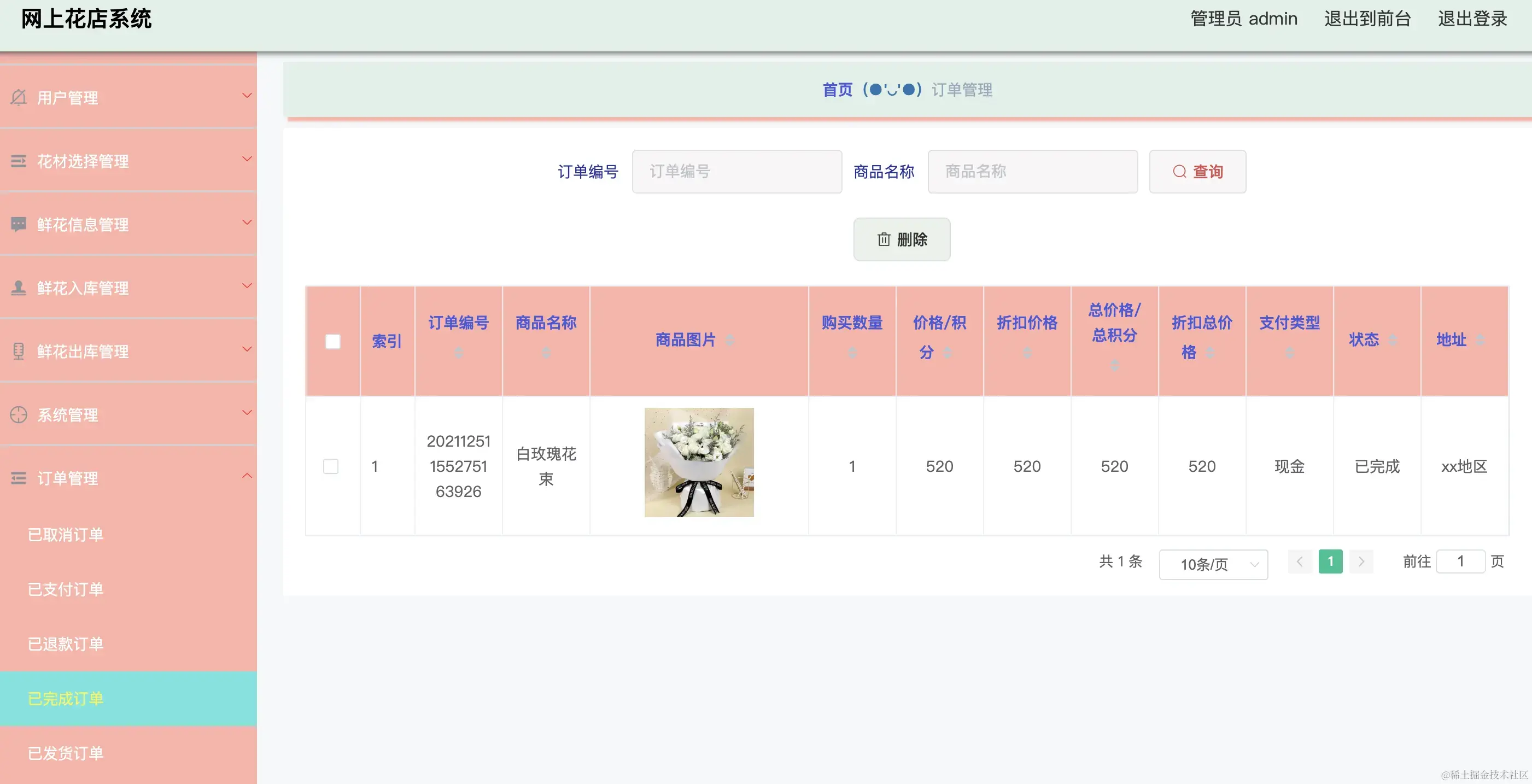Image resolution: width=1532 pixels, height=784 pixels.
Task: Collapse the 订单管理 section chevron
Action: point(247,476)
